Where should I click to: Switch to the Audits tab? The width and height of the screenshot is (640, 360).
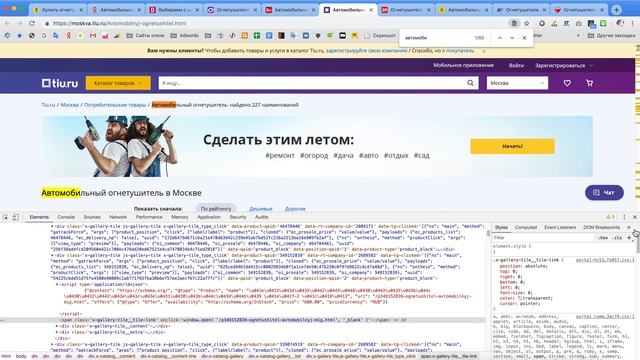coord(262,217)
